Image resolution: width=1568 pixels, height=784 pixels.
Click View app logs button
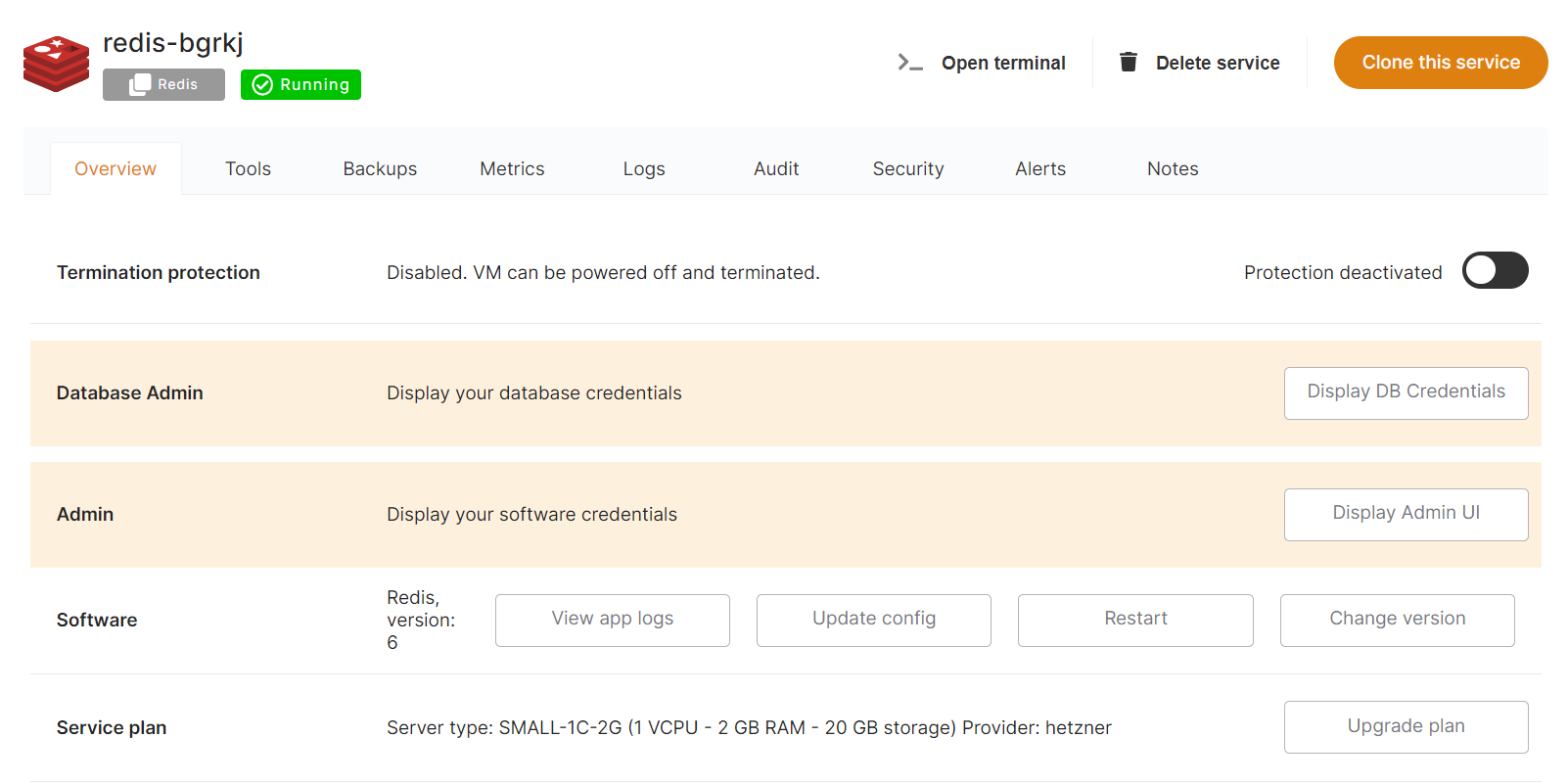coord(612,620)
